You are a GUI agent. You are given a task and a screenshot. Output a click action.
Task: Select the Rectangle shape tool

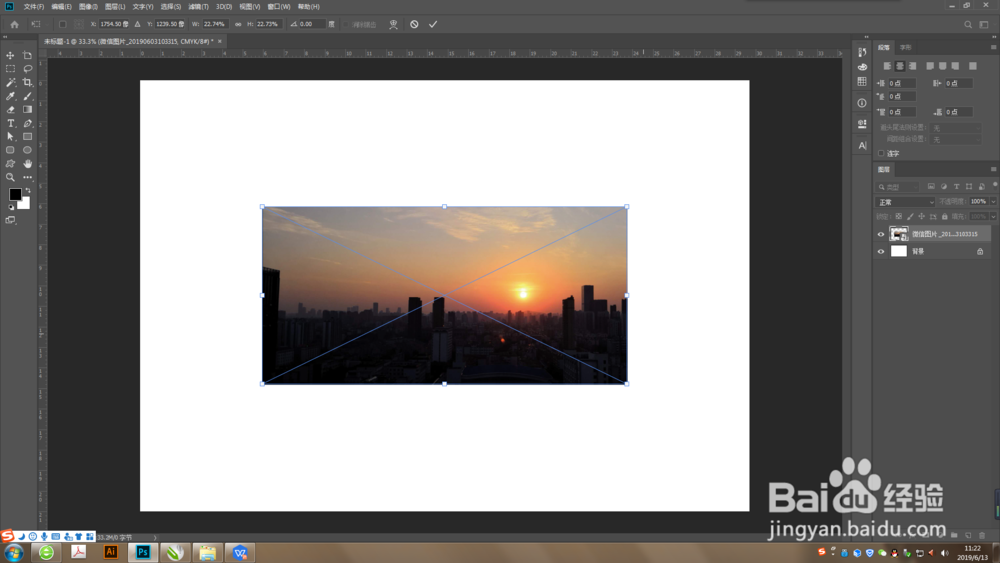click(27, 136)
